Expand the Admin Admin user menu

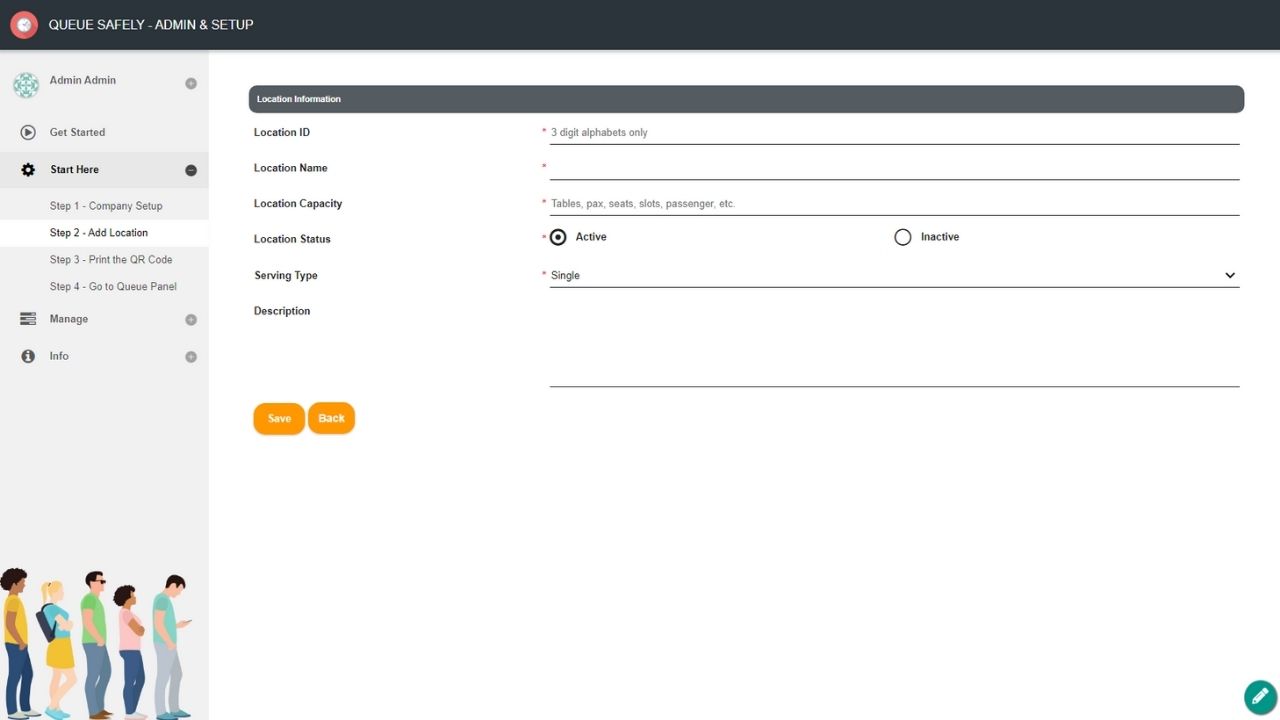[x=191, y=84]
